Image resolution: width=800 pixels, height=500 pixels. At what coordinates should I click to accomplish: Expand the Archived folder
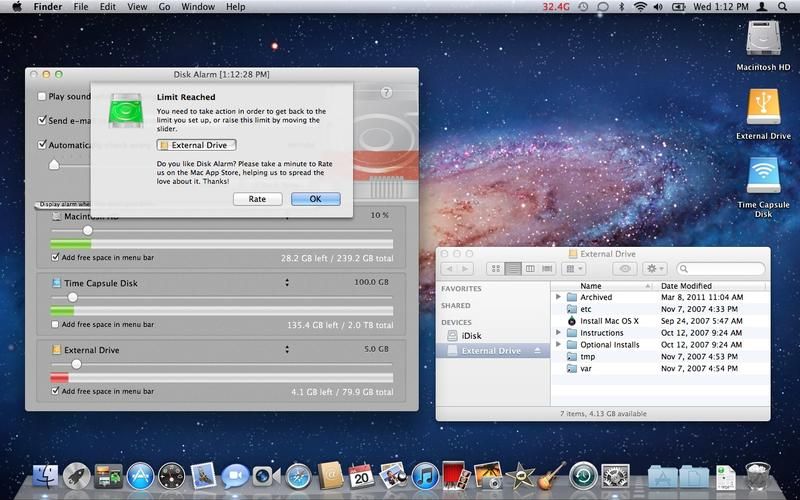pos(558,296)
